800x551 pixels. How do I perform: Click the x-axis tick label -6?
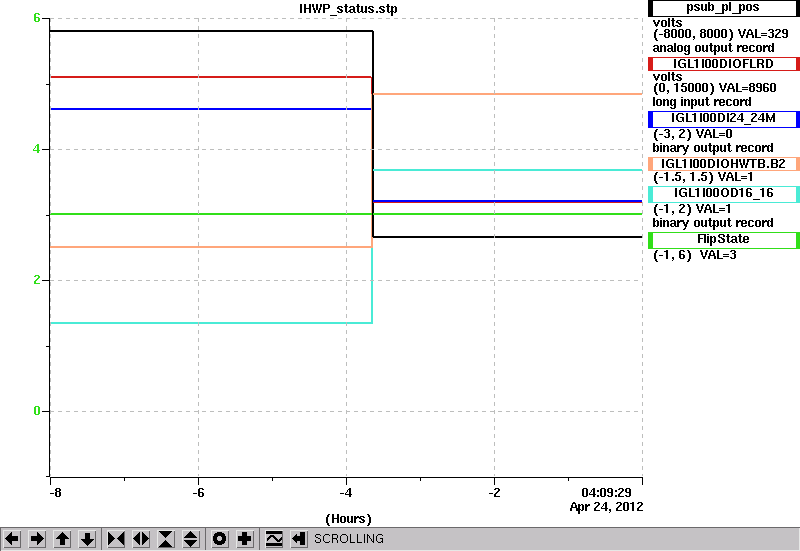tap(198, 493)
